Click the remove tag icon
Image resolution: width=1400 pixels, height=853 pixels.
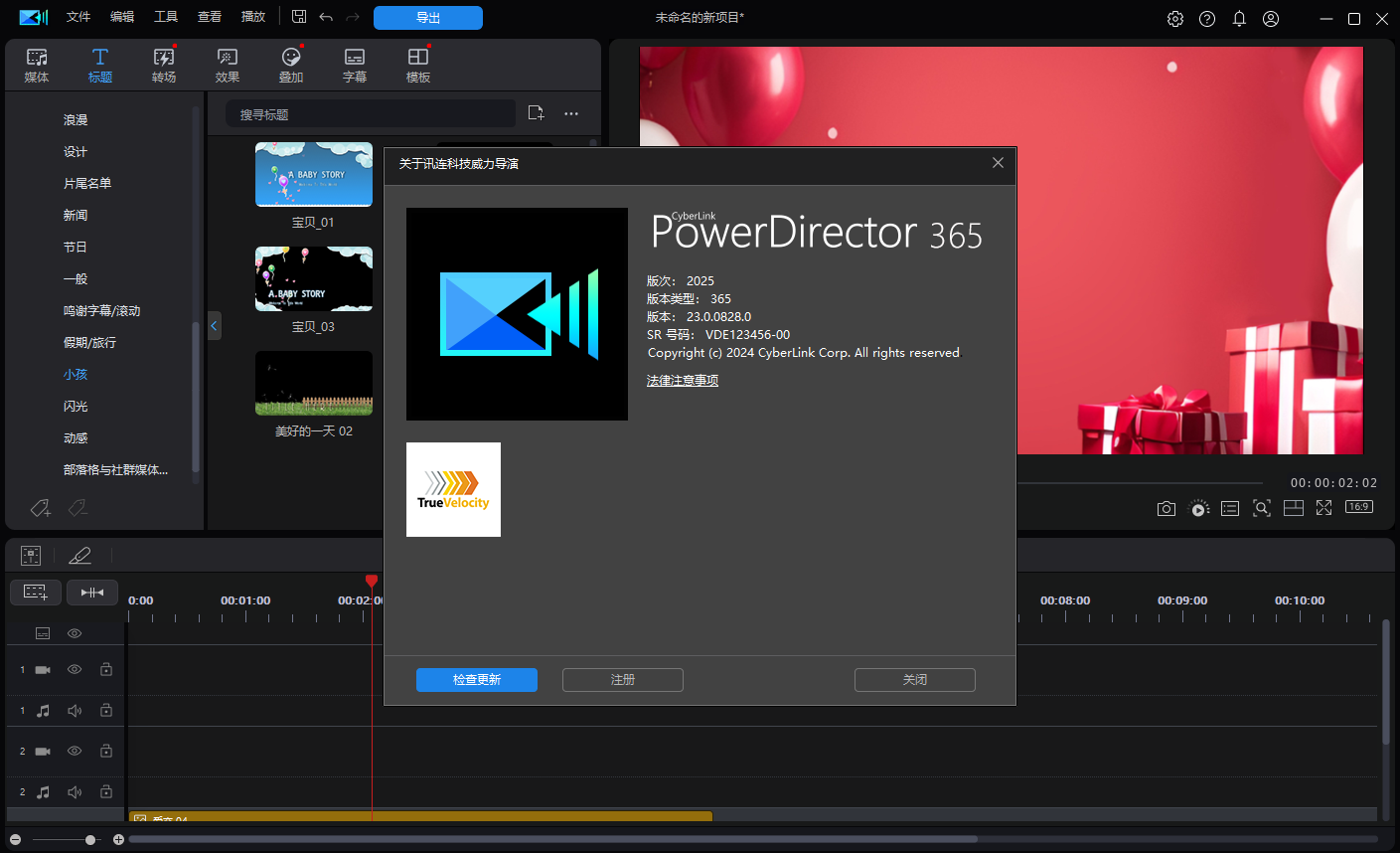click(x=78, y=508)
